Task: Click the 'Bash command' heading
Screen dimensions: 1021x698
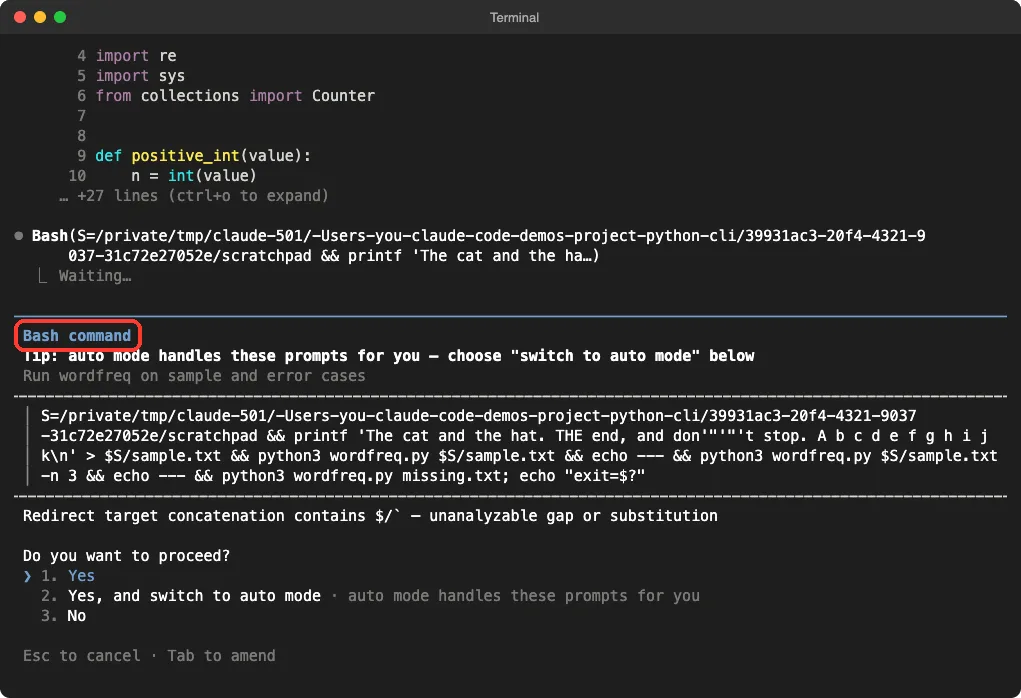Action: click(77, 336)
